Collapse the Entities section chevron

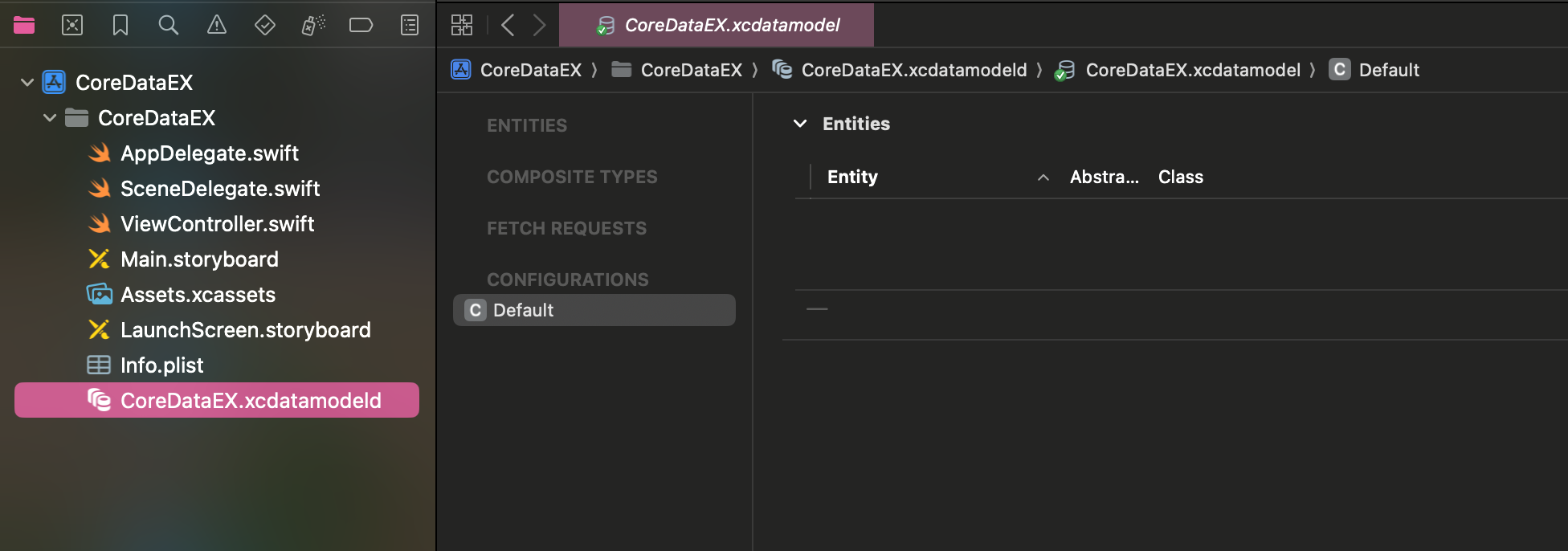pos(800,124)
